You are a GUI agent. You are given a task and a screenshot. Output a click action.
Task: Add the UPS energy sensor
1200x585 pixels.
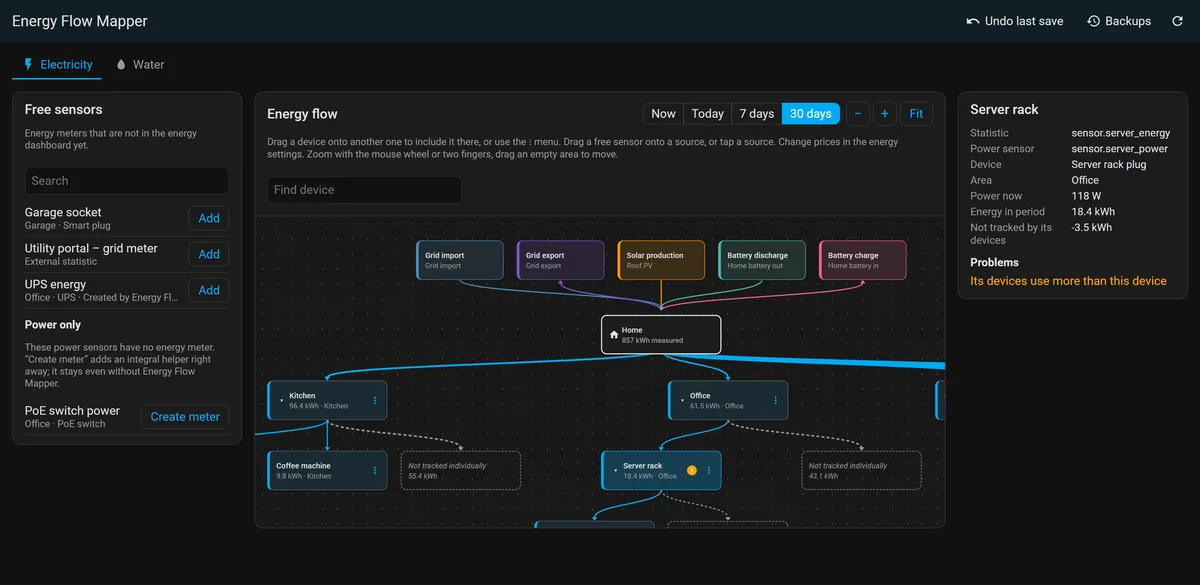pos(209,290)
